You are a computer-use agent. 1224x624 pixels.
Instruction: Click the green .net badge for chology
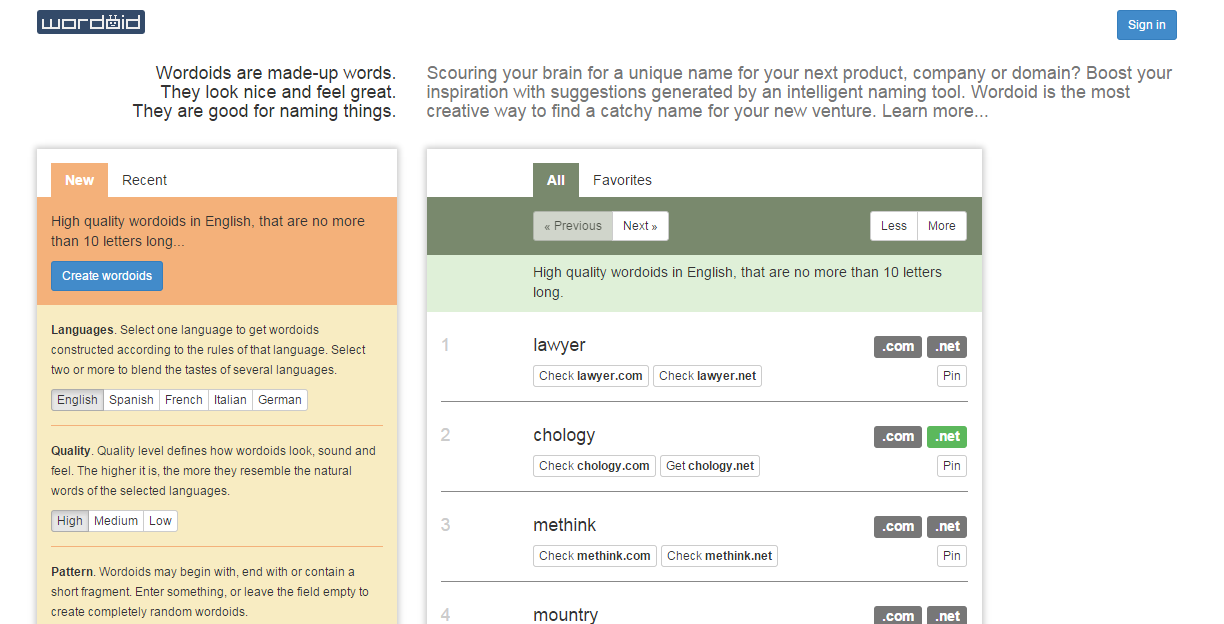click(946, 436)
